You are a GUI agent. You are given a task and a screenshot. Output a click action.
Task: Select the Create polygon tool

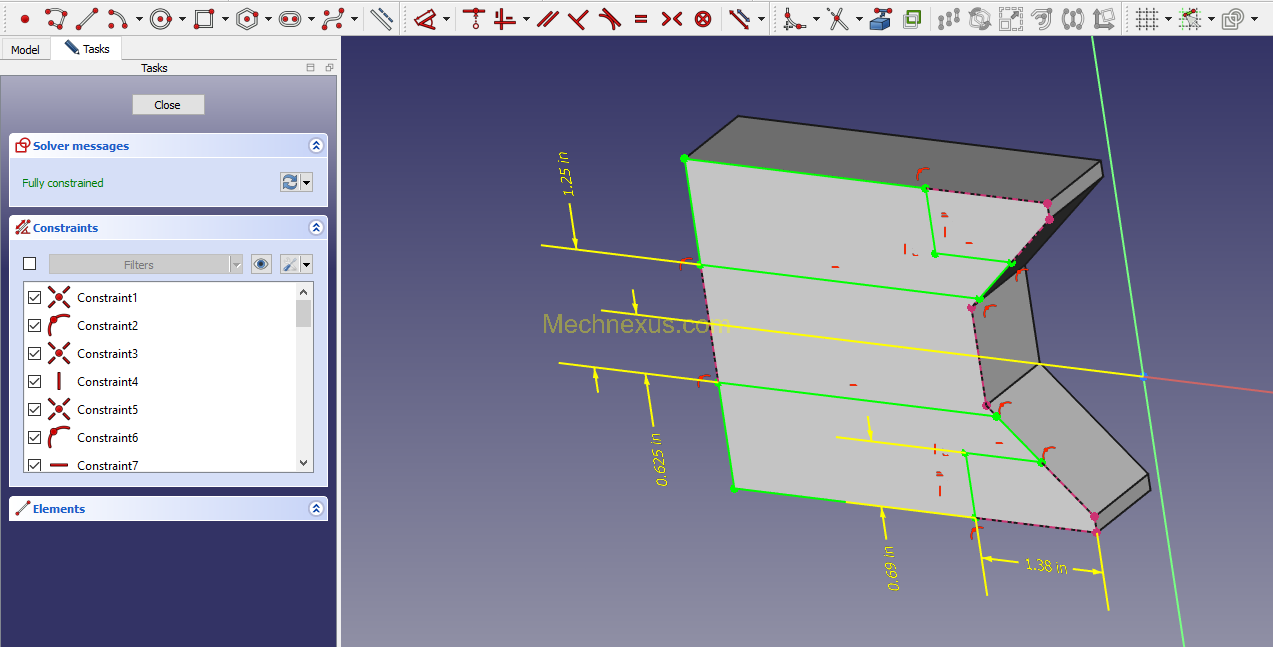pyautogui.click(x=247, y=18)
